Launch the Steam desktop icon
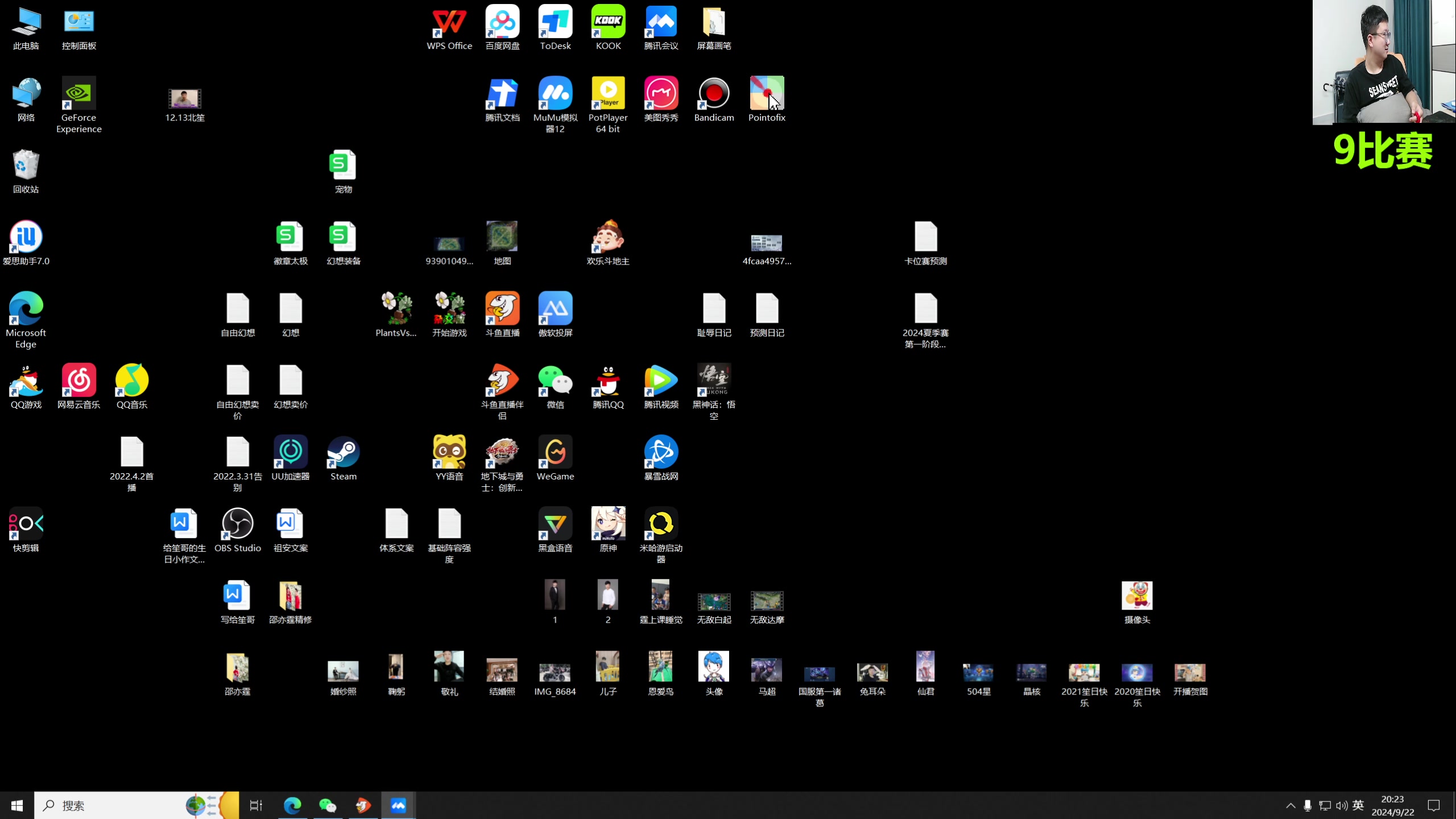This screenshot has width=1456, height=819. [x=344, y=458]
